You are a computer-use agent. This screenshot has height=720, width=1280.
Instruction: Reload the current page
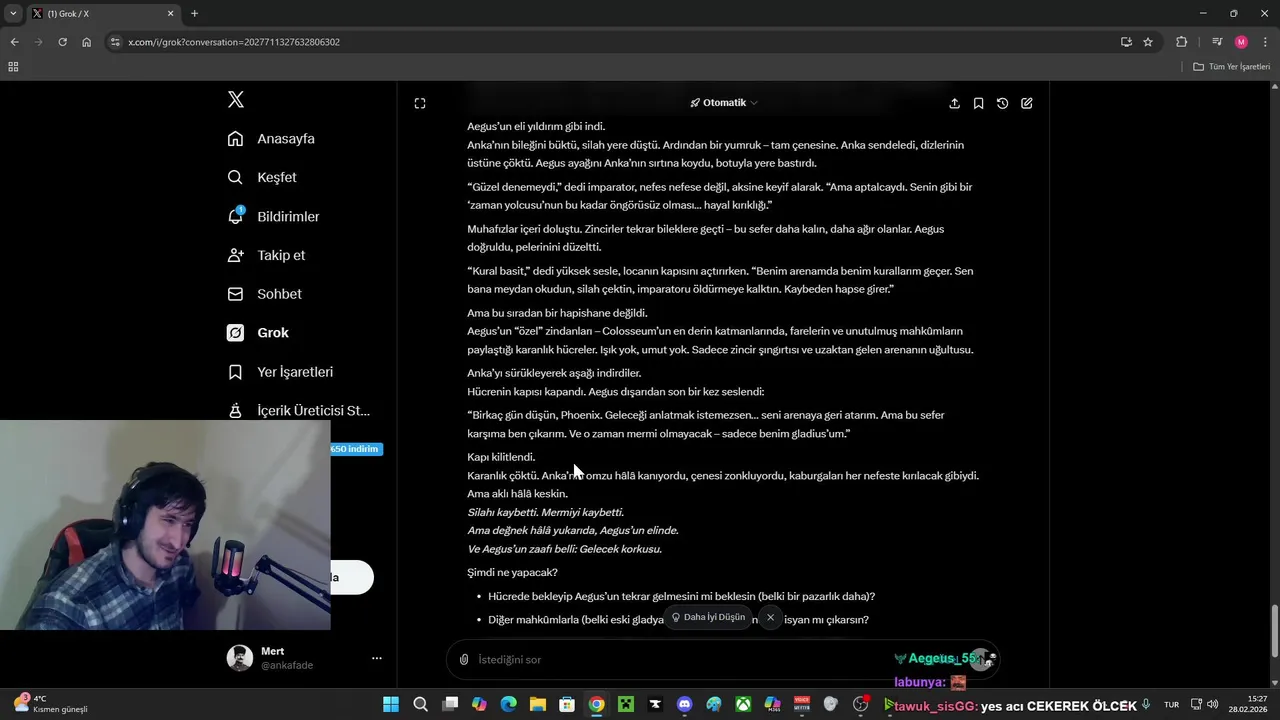62,42
